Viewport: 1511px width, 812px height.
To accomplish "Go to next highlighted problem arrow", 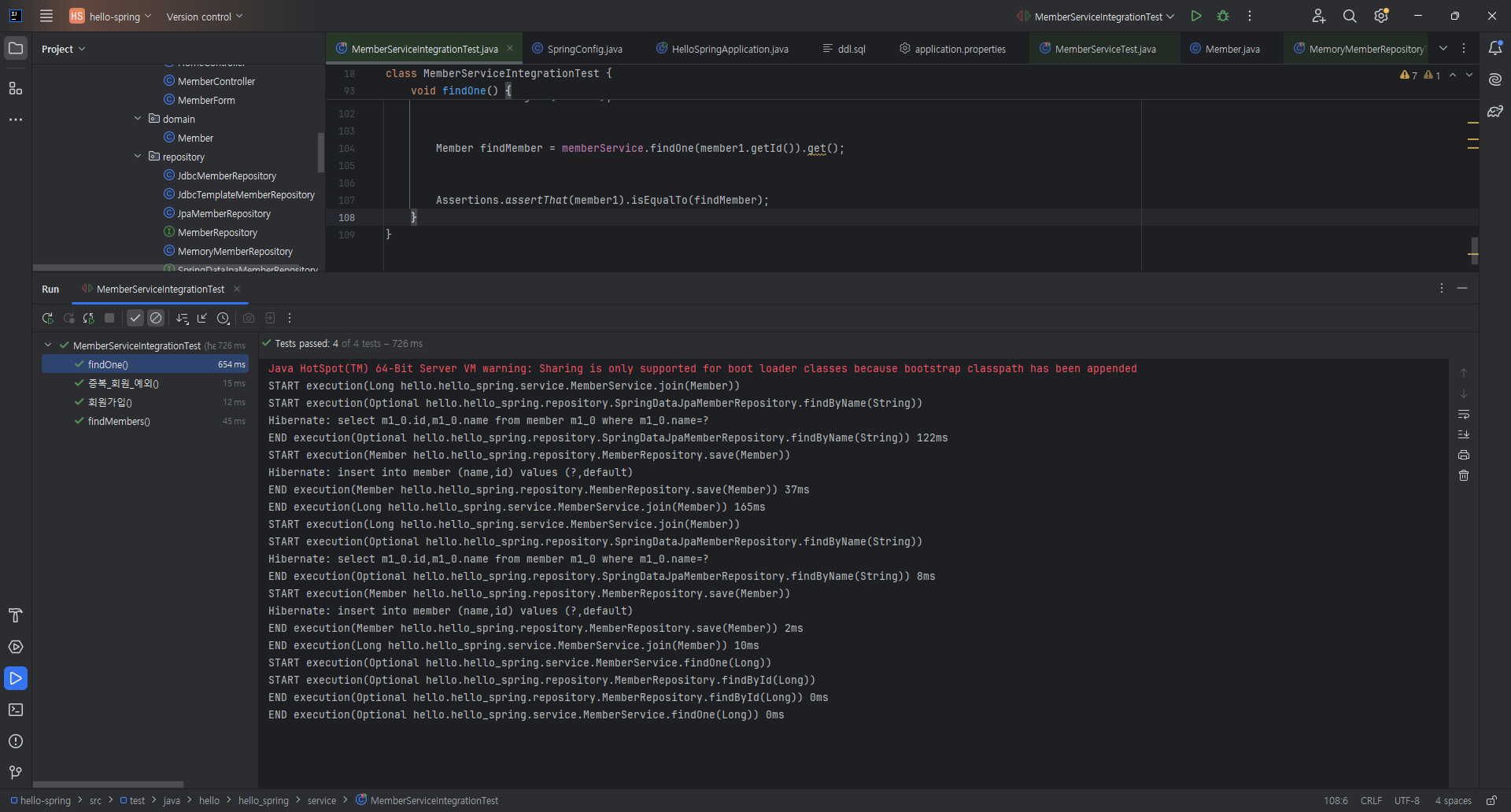I will click(x=1469, y=75).
